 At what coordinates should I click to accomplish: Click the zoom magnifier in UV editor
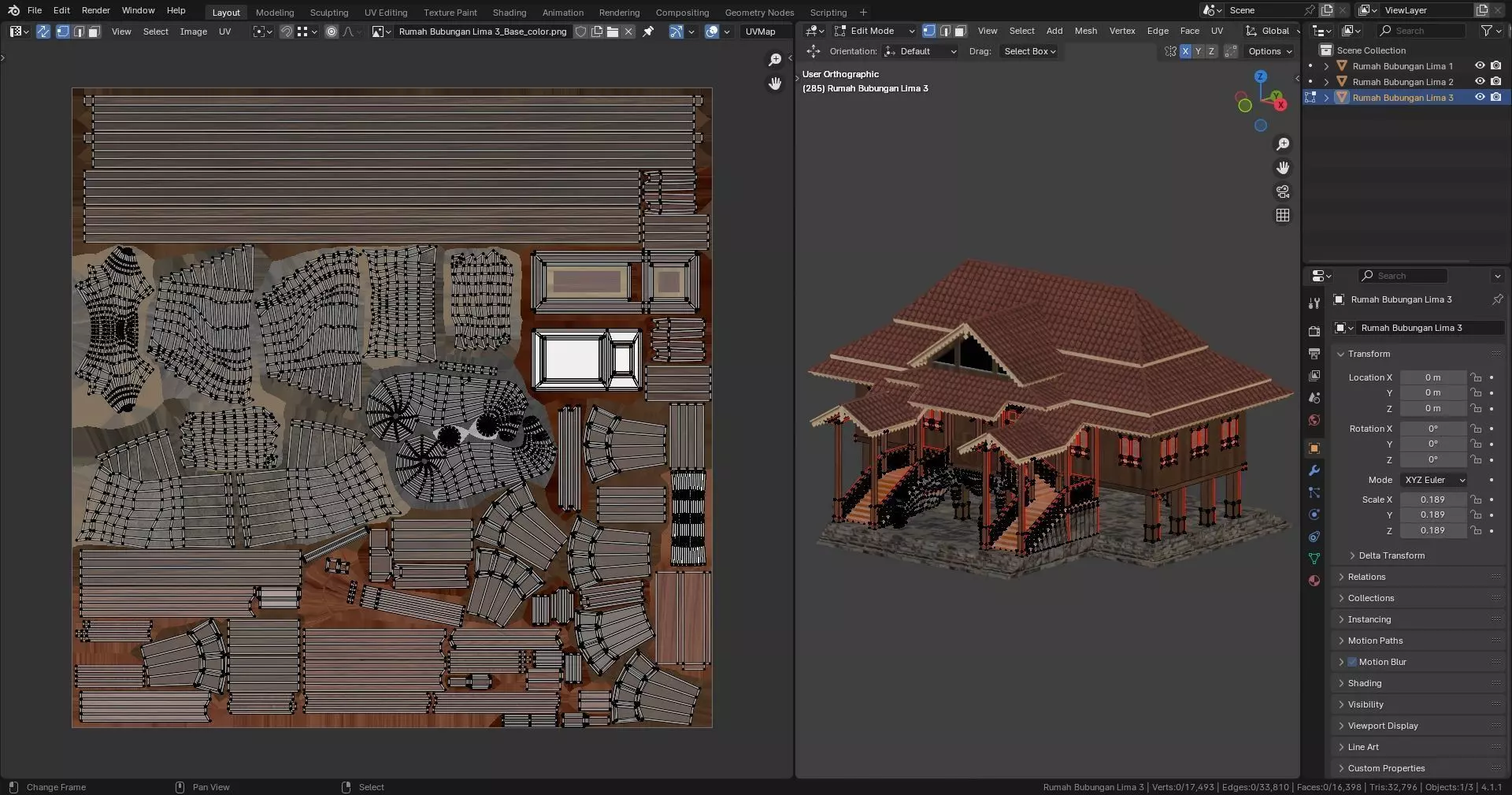point(775,60)
